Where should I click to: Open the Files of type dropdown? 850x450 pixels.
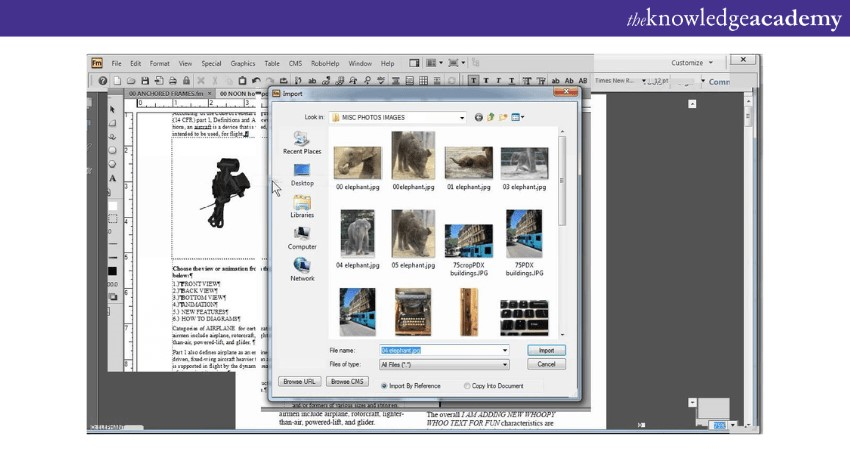pyautogui.click(x=504, y=364)
